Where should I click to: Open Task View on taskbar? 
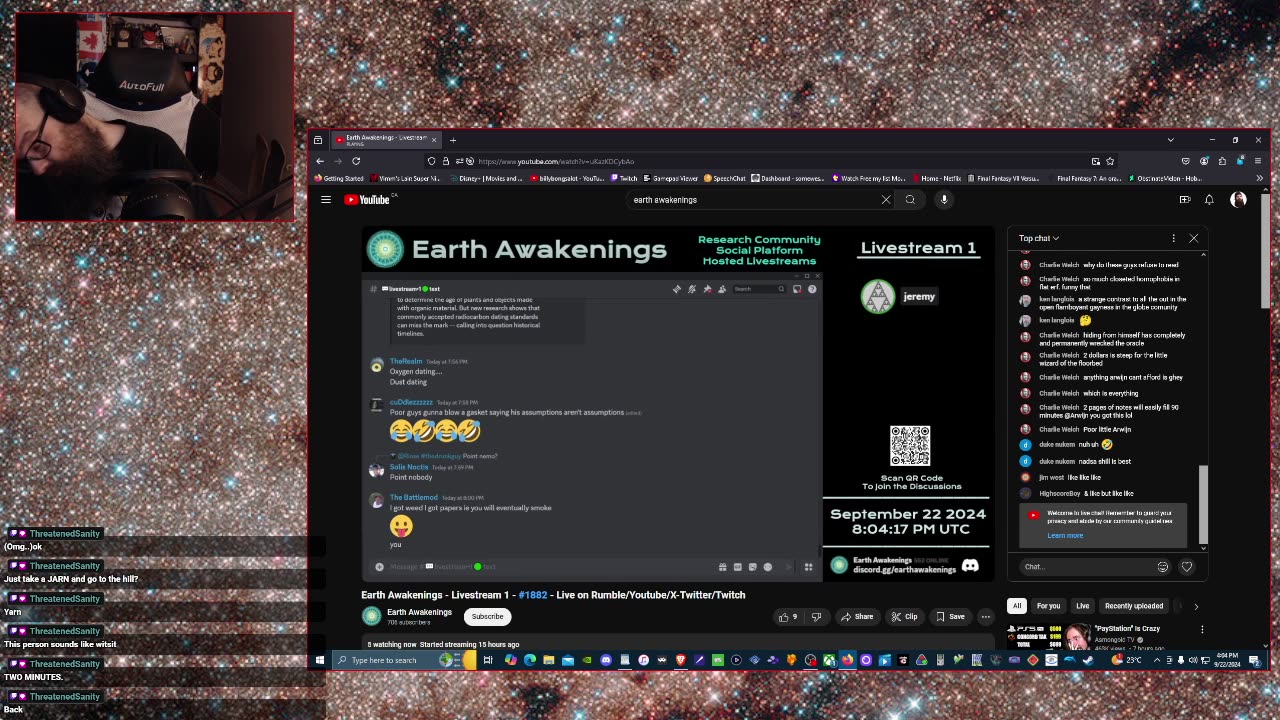[x=488, y=660]
